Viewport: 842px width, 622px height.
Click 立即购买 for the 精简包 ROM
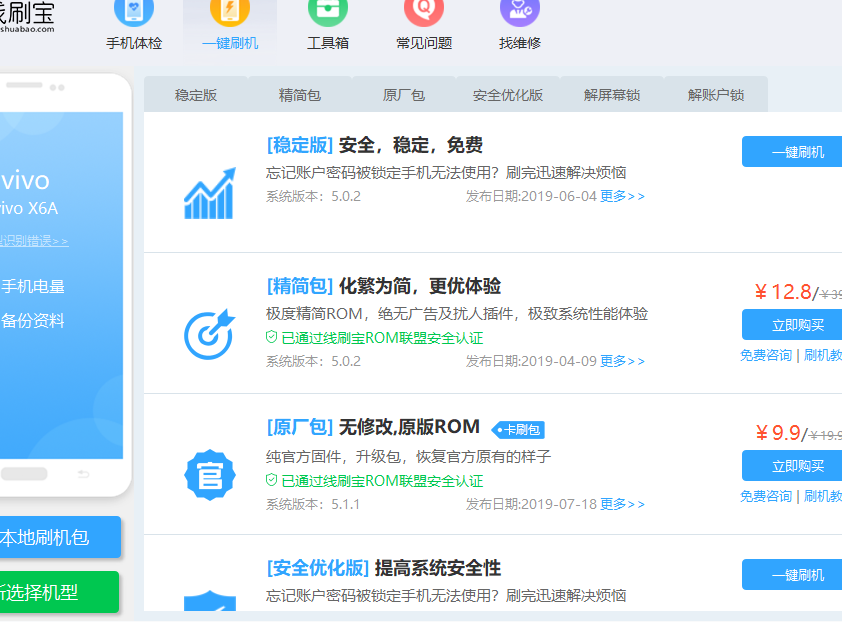pos(792,324)
